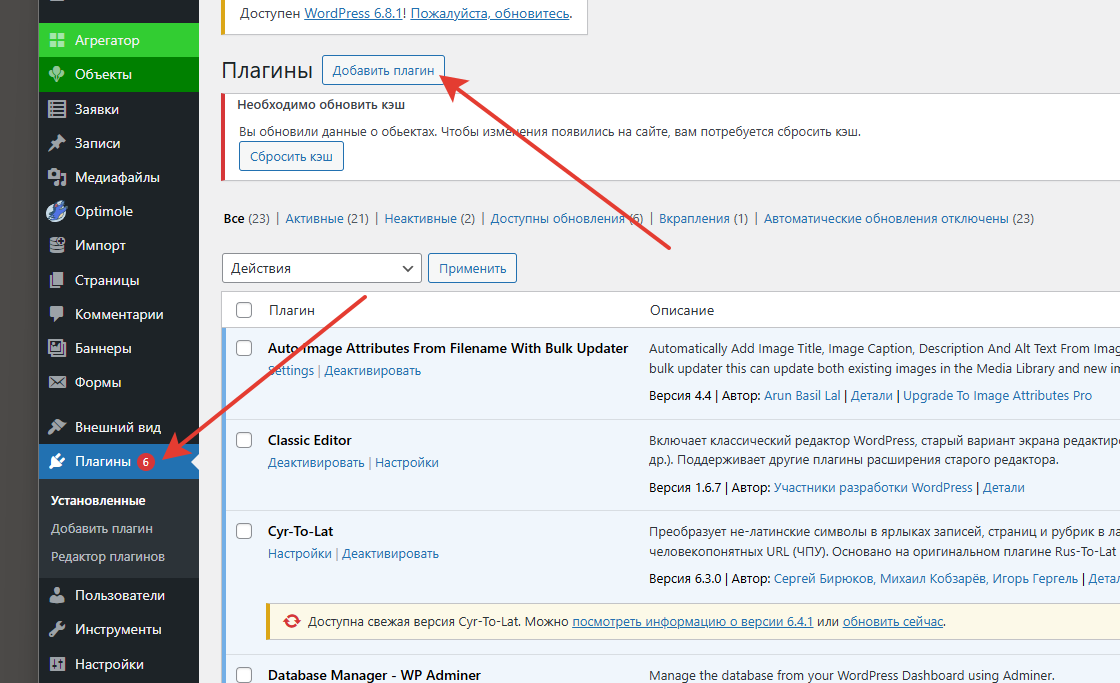Select the Cyr-To-Lat plugin checkbox

coord(244,531)
